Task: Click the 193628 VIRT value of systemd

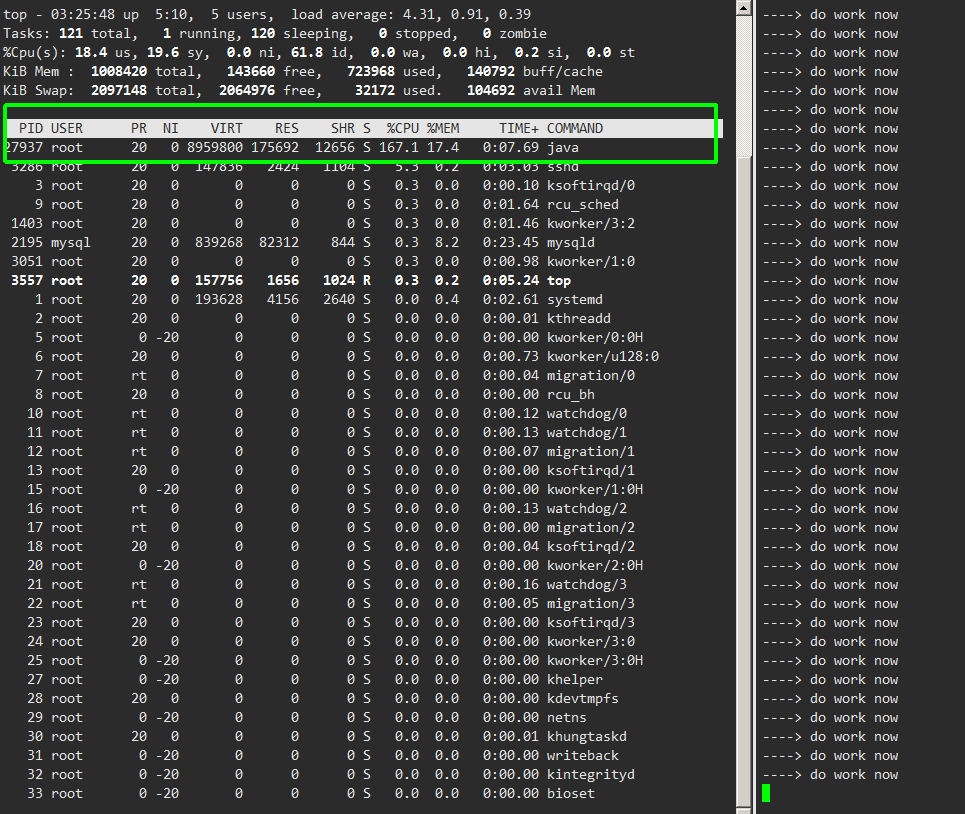Action: tap(218, 300)
